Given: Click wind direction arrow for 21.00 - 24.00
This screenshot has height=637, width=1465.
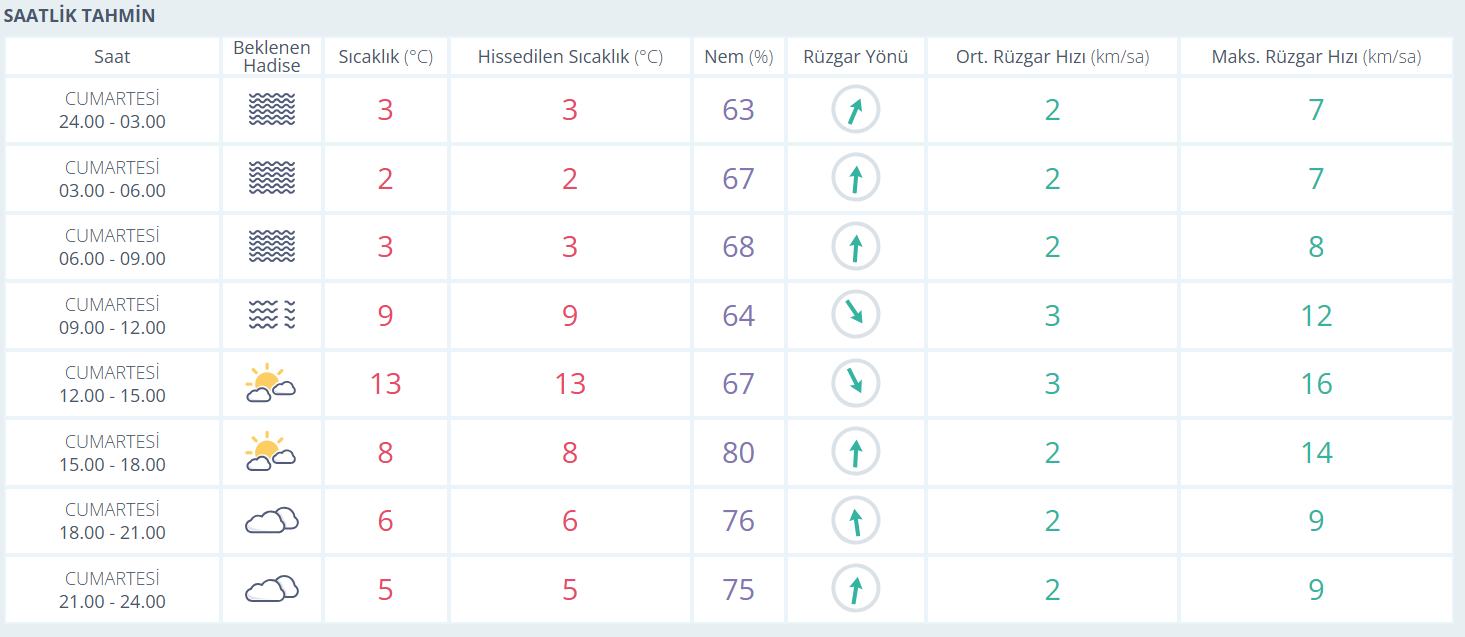Looking at the screenshot, I should click(x=856, y=589).
